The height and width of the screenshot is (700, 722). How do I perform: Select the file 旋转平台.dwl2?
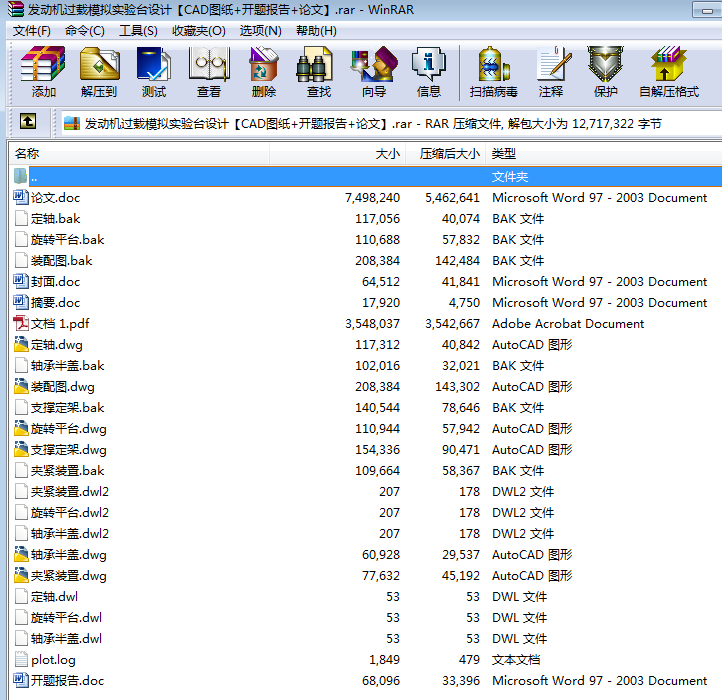[x=70, y=513]
